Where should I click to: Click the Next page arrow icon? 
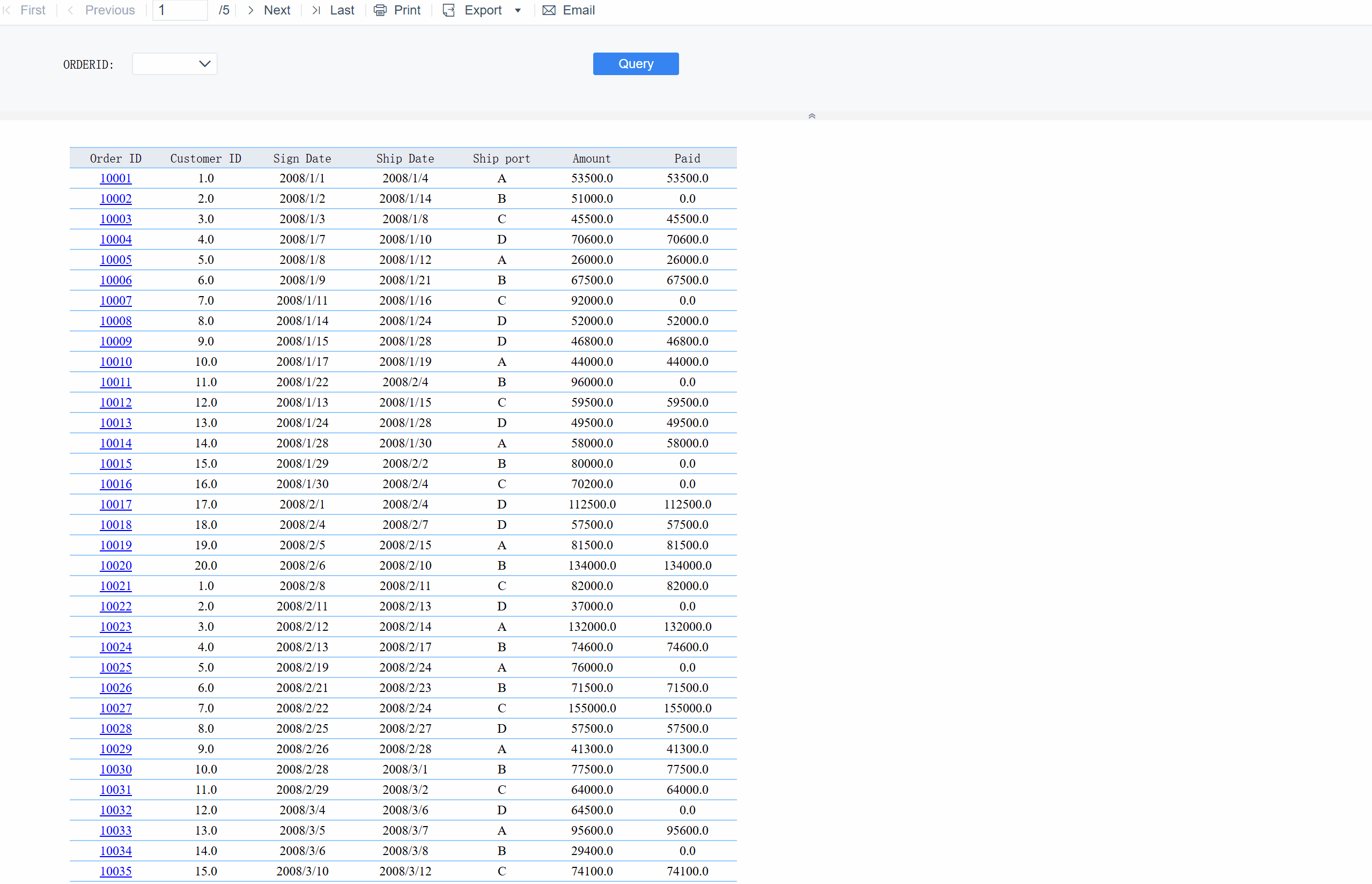pos(251,10)
